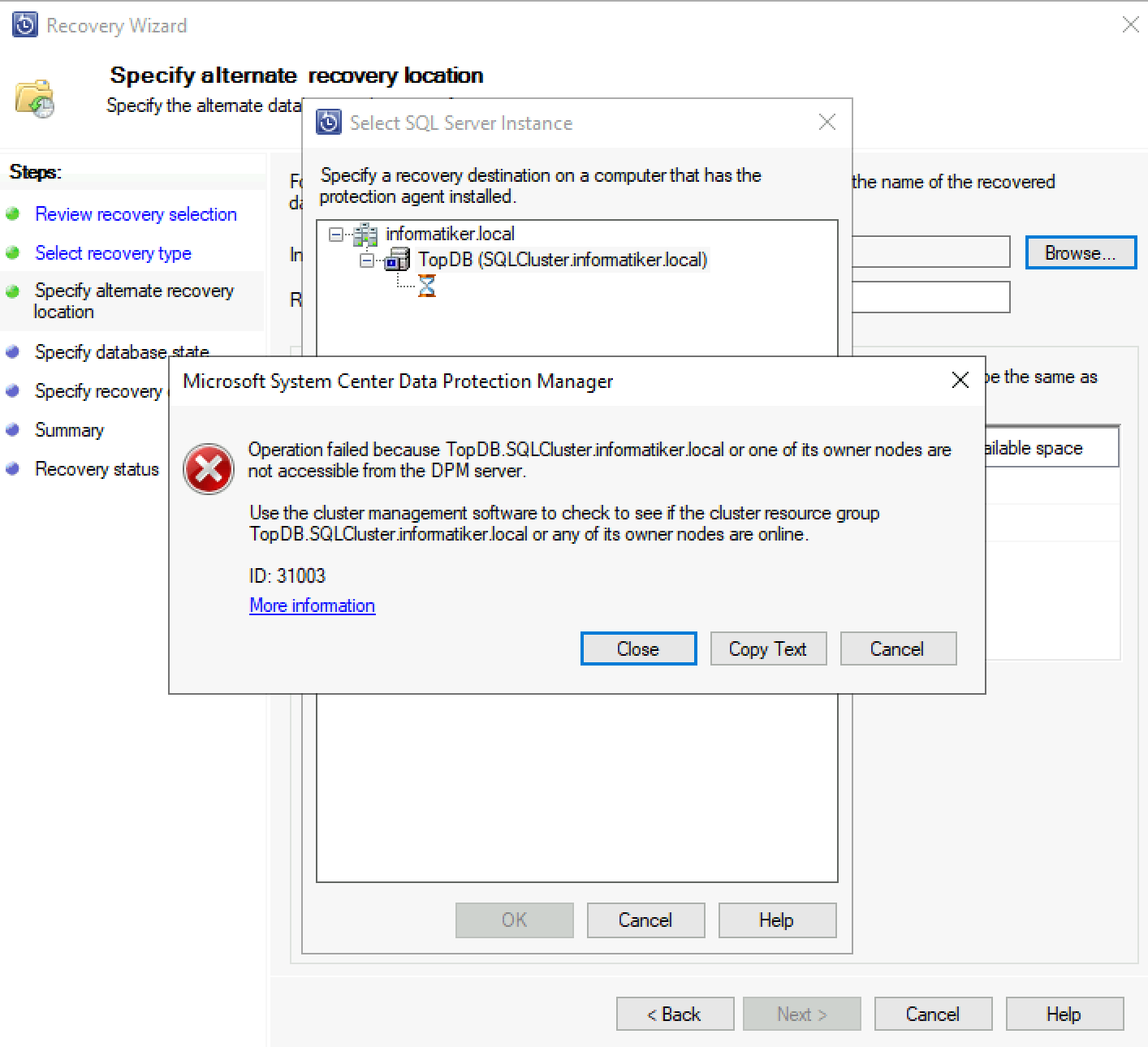This screenshot has width=1148, height=1047.
Task: Click blue bullet beside Specify database state
Action: pos(13,352)
